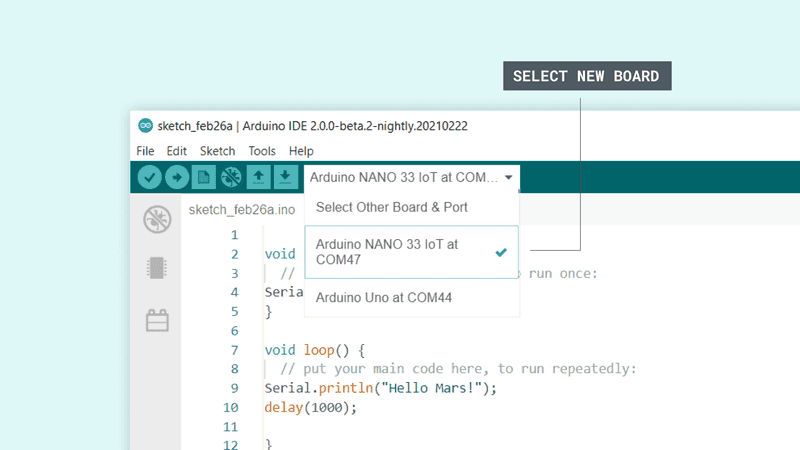The height and width of the screenshot is (450, 800).
Task: Open the Library Manager sidebar icon
Action: [x=157, y=320]
